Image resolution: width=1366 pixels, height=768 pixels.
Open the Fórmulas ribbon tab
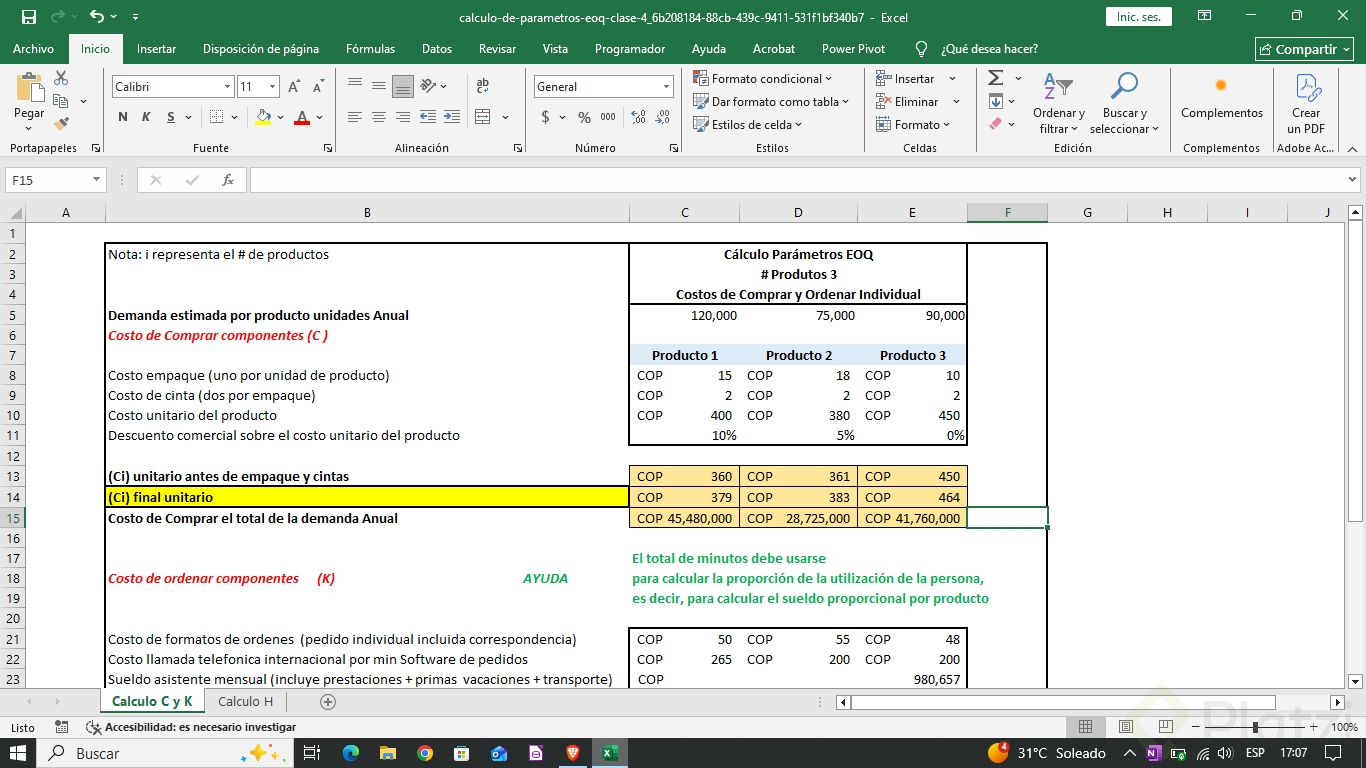coord(370,49)
